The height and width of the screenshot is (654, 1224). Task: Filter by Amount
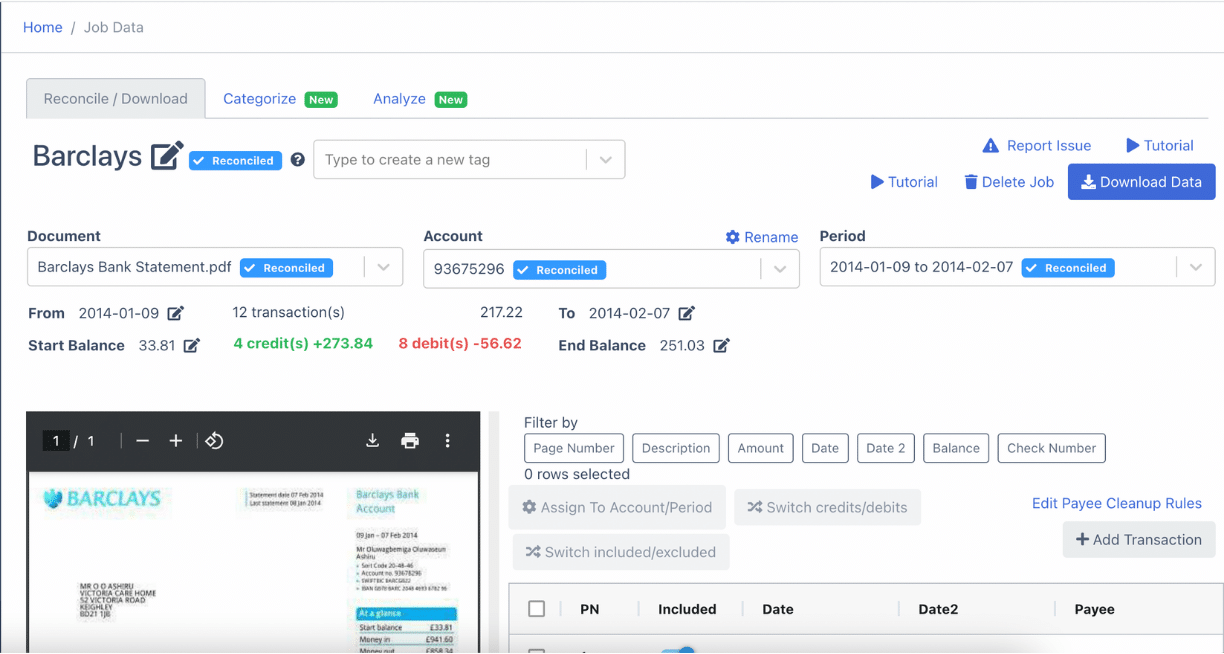click(761, 448)
